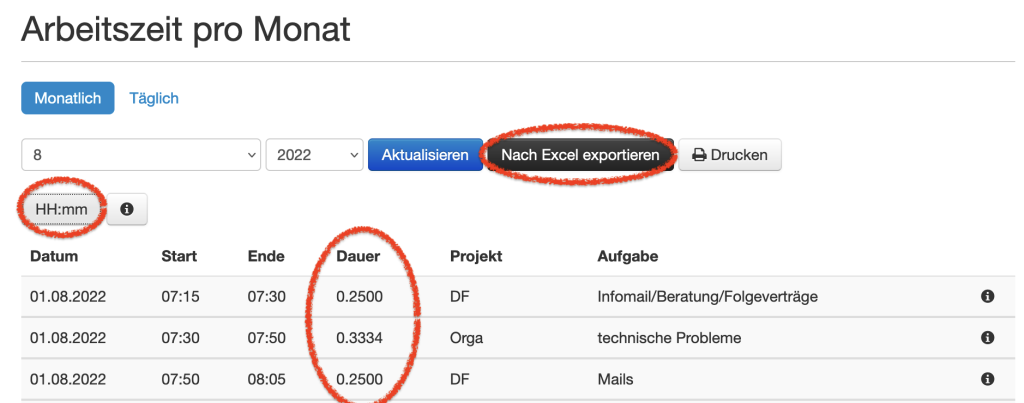Open the year dropdown showing 2022
This screenshot has height=403, width=1024.
click(314, 155)
